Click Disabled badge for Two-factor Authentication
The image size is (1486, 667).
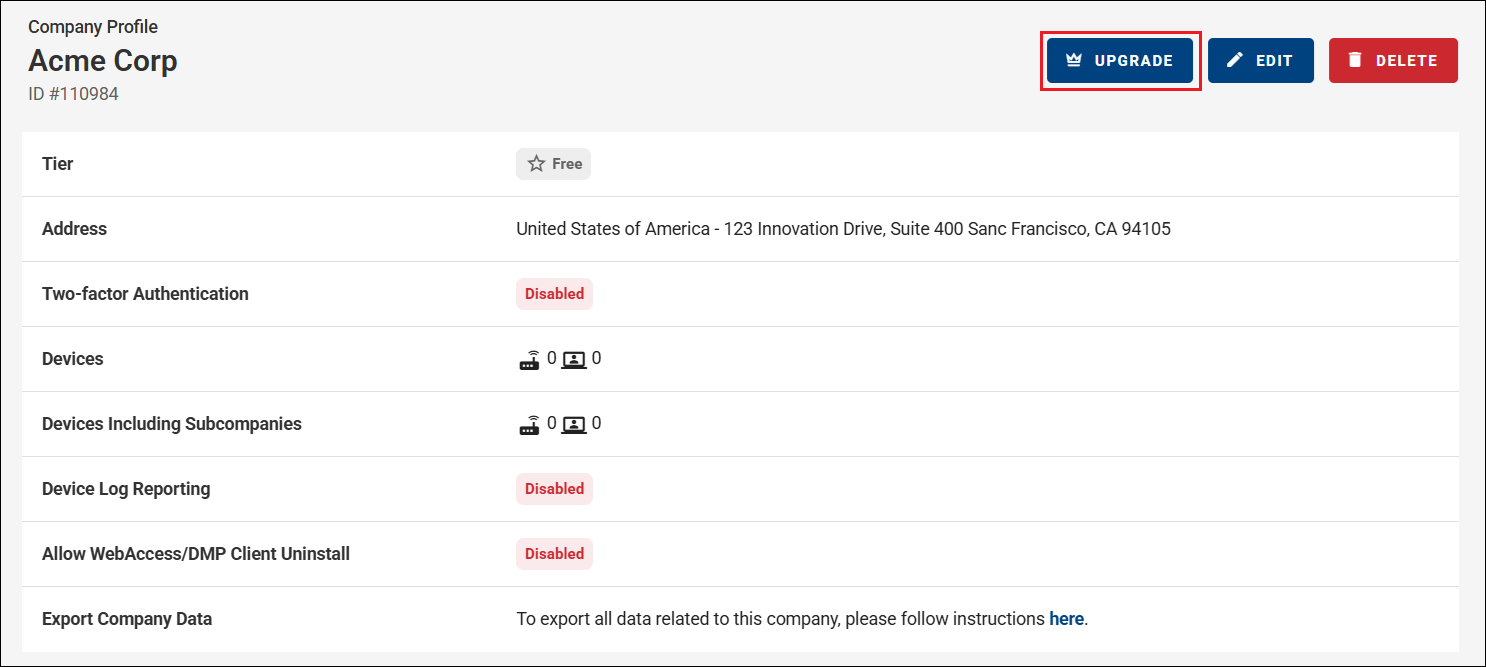click(554, 294)
